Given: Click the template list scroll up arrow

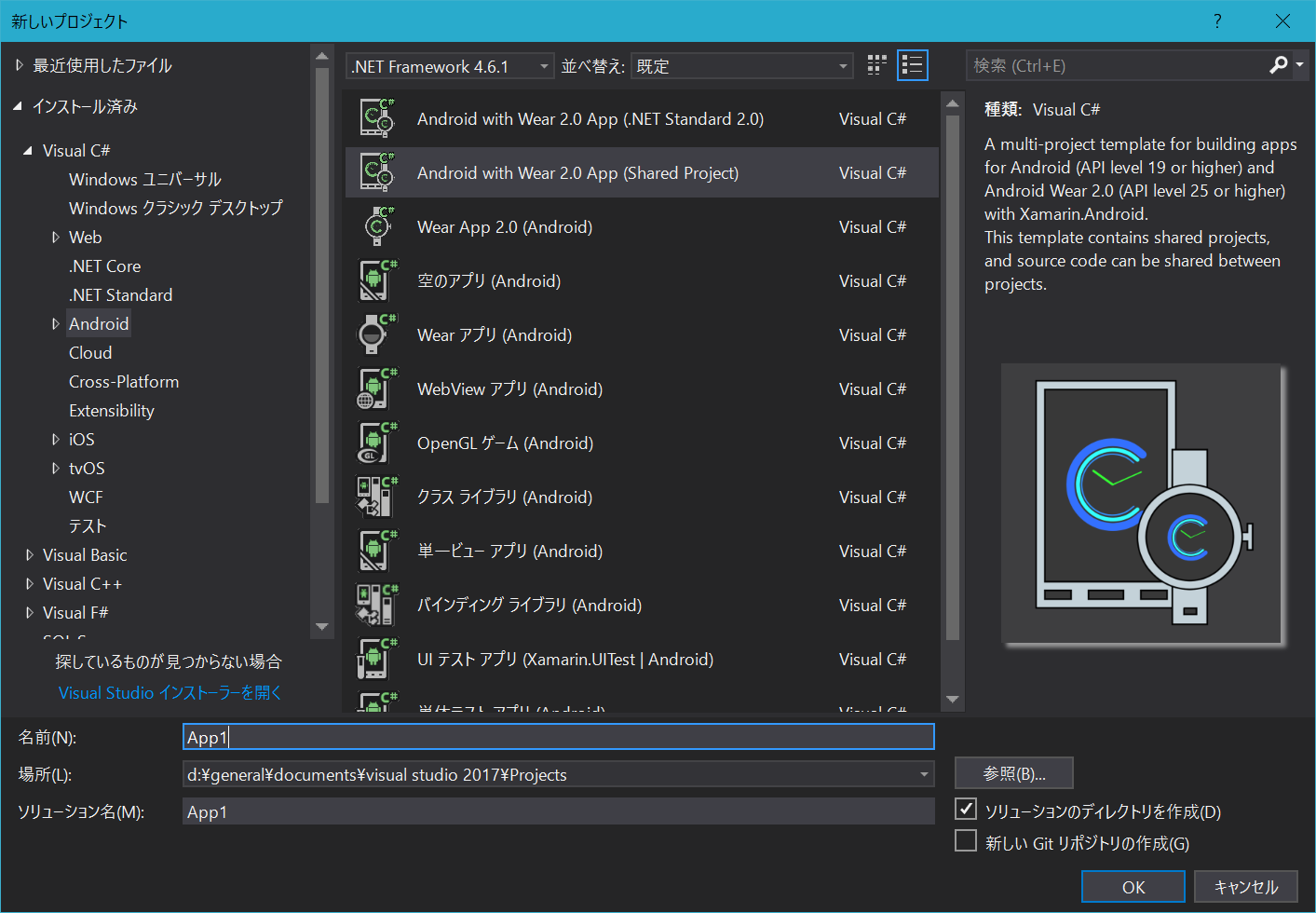Looking at the screenshot, I should pyautogui.click(x=952, y=102).
